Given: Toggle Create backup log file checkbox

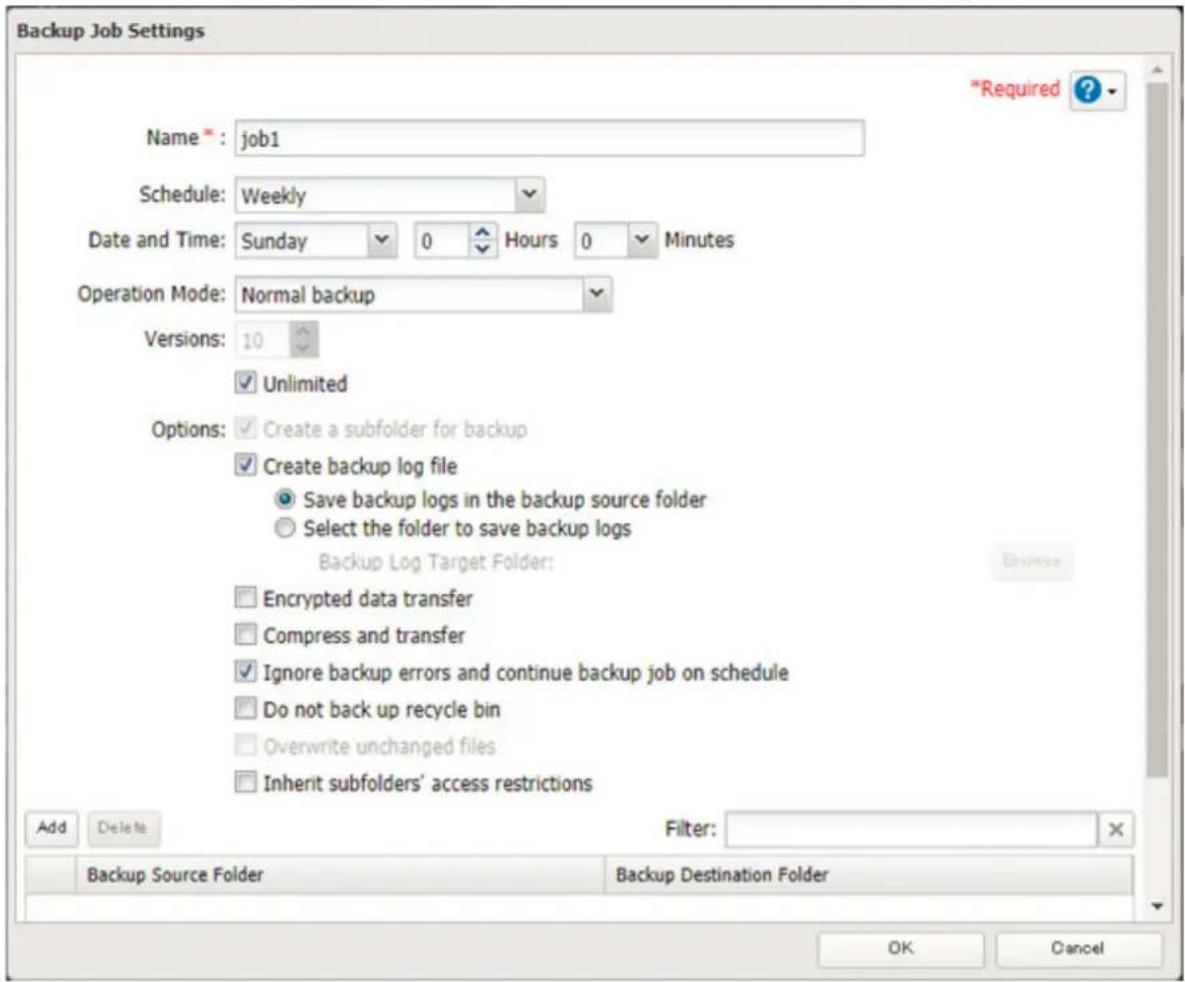Looking at the screenshot, I should coord(245,465).
